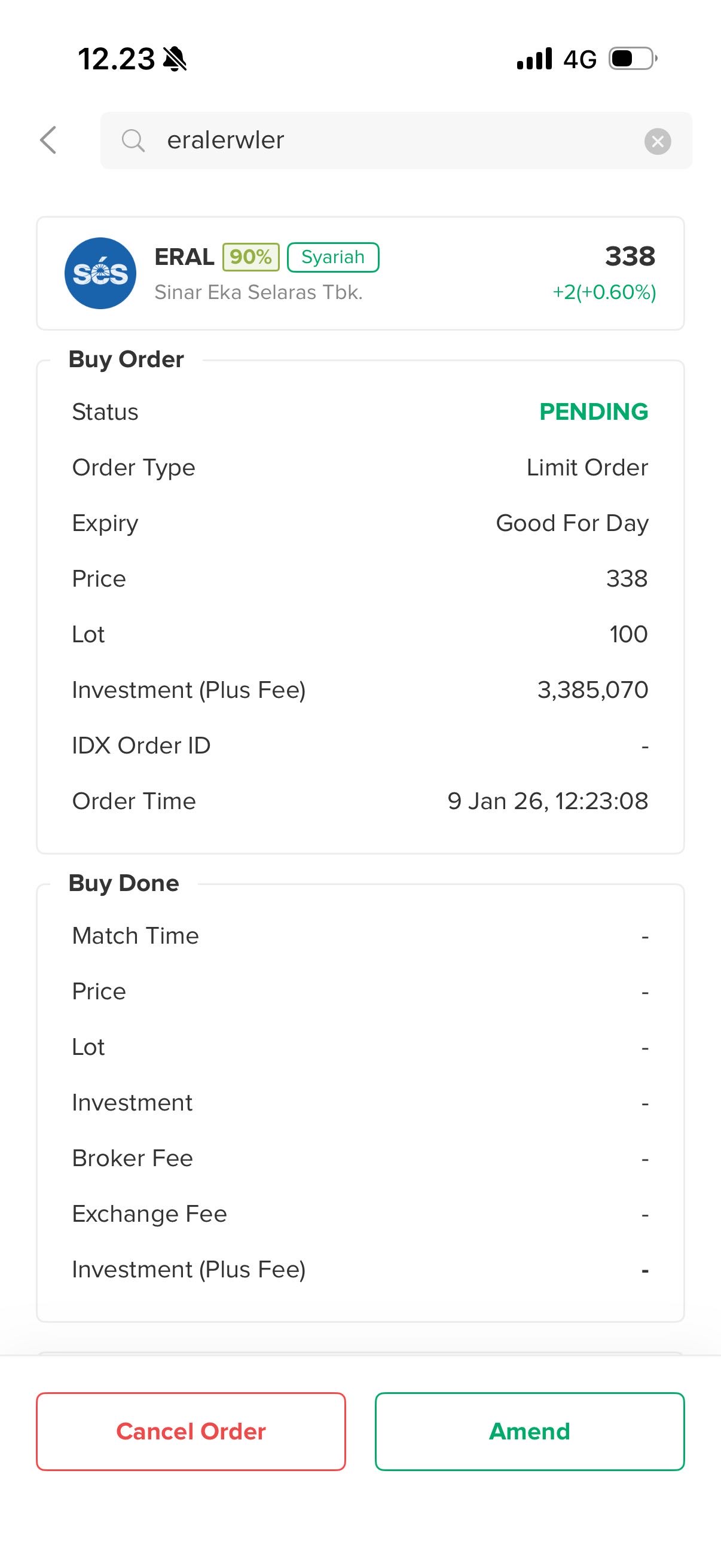Tap the Order Time value
Viewport: 721px width, 1568px height.
(548, 801)
